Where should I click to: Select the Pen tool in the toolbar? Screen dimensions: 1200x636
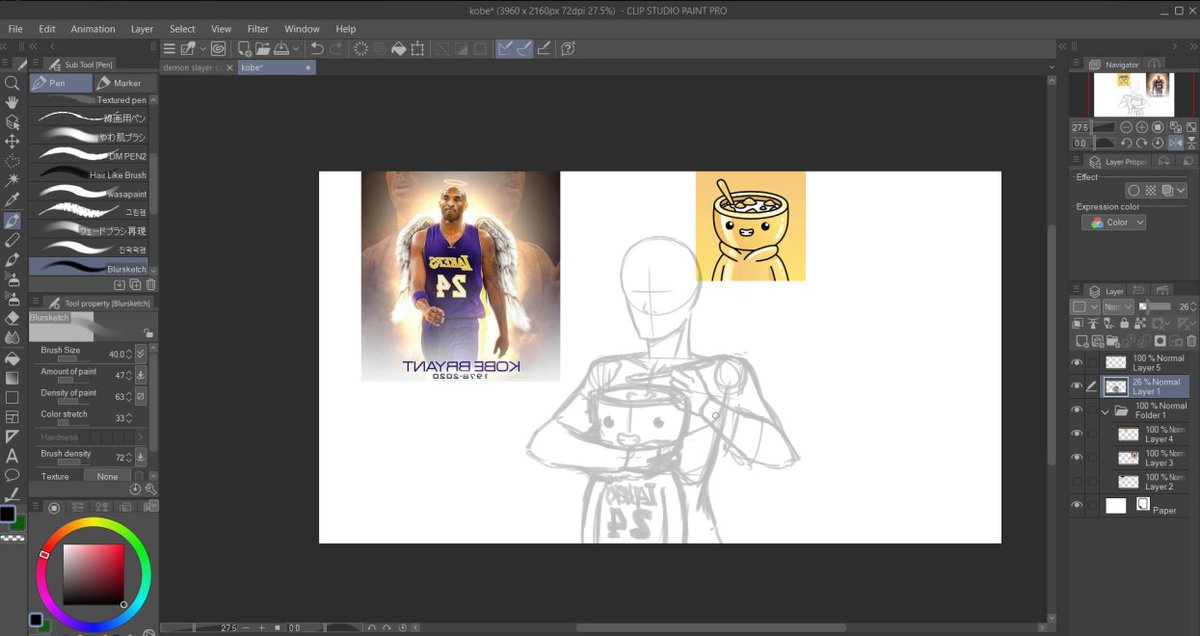[x=12, y=220]
